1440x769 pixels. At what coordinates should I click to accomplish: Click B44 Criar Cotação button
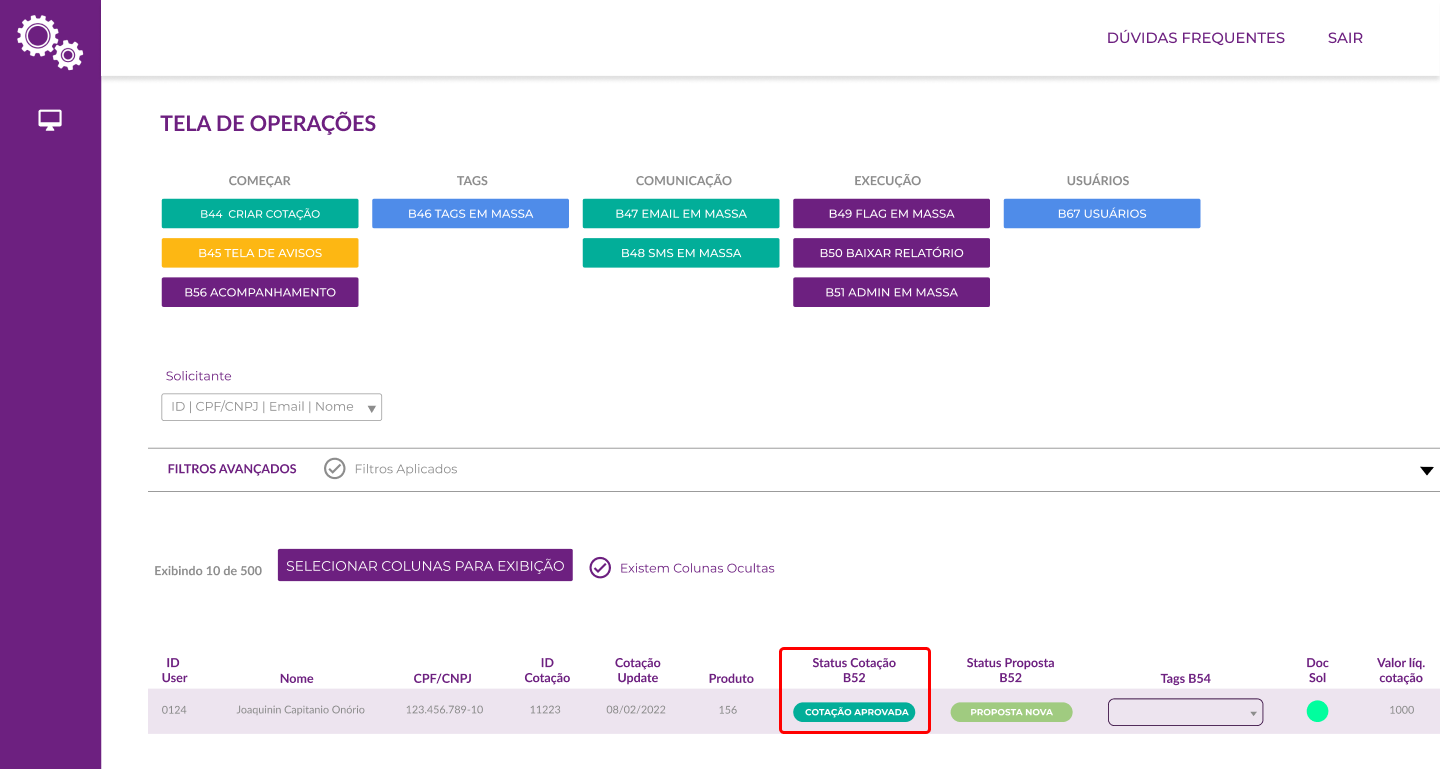tap(260, 214)
